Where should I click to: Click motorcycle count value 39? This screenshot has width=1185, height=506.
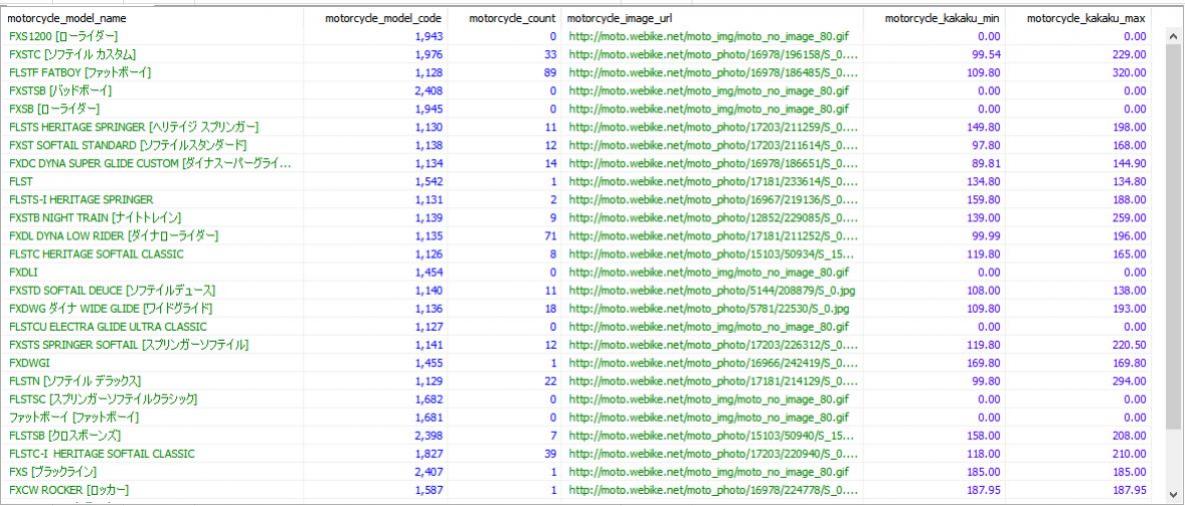550,453
